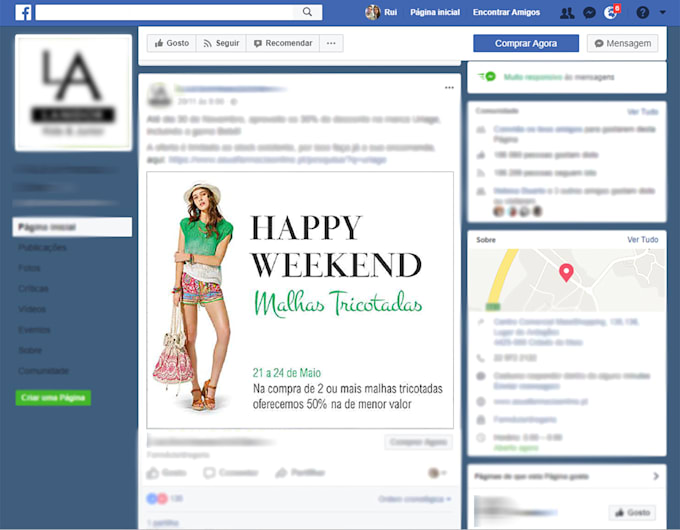Open Messenger icon in top bar
The image size is (680, 530).
point(589,13)
